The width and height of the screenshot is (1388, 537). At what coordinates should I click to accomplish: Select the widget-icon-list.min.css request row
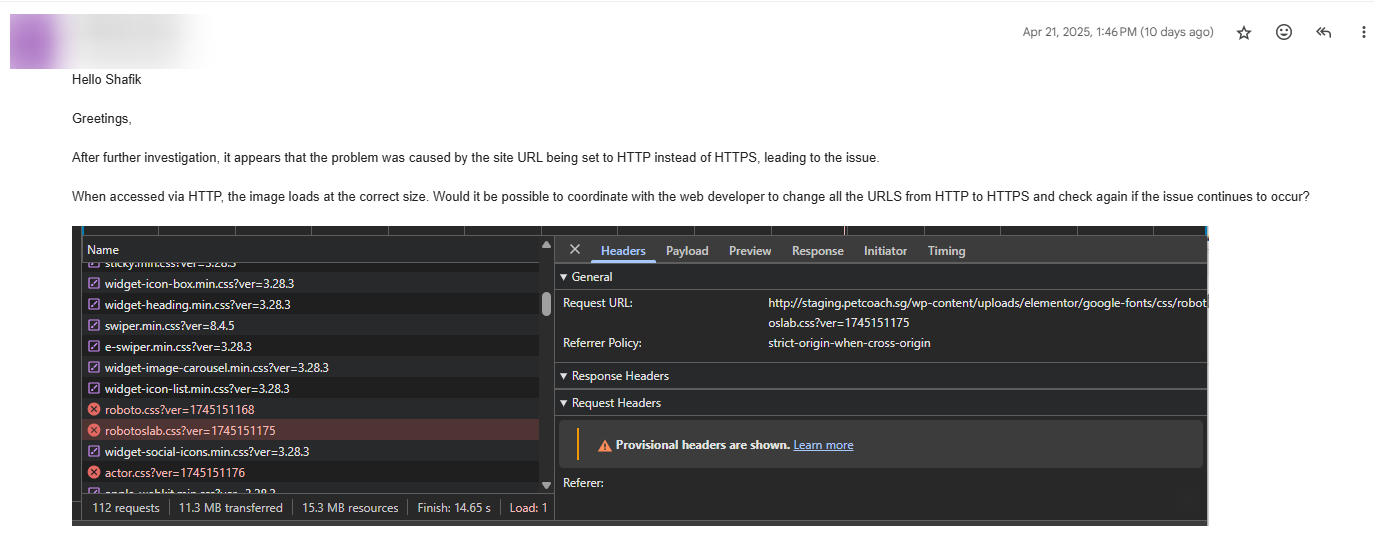[x=310, y=389]
